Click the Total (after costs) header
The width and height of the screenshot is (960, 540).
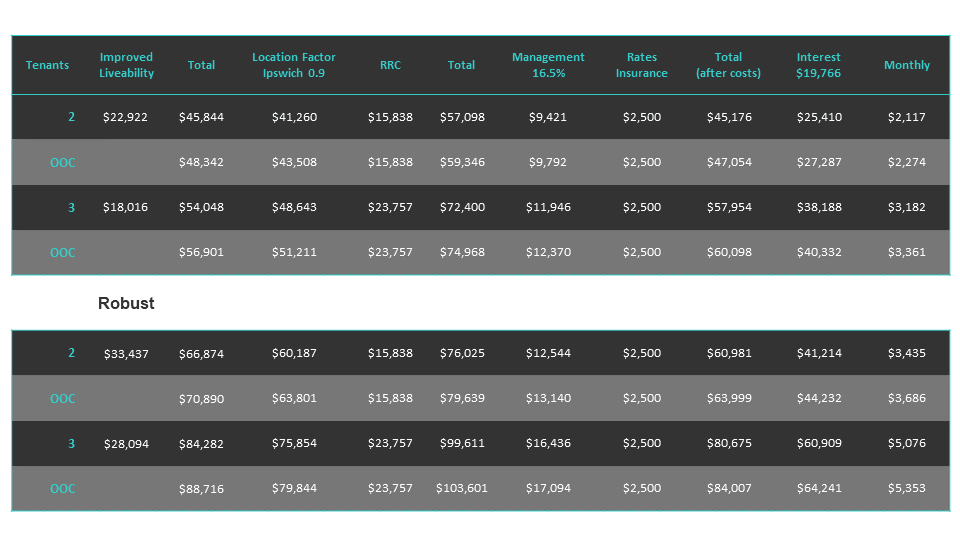coord(728,65)
